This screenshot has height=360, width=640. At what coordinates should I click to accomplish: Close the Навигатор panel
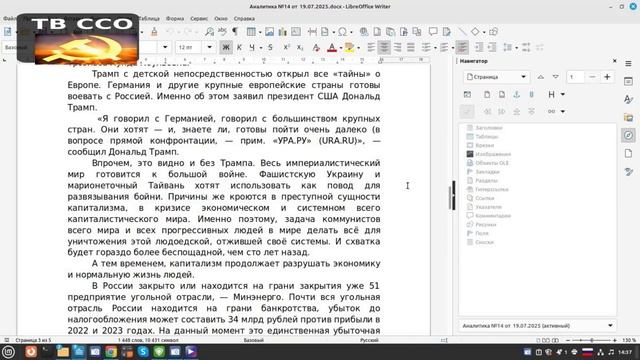coord(615,61)
